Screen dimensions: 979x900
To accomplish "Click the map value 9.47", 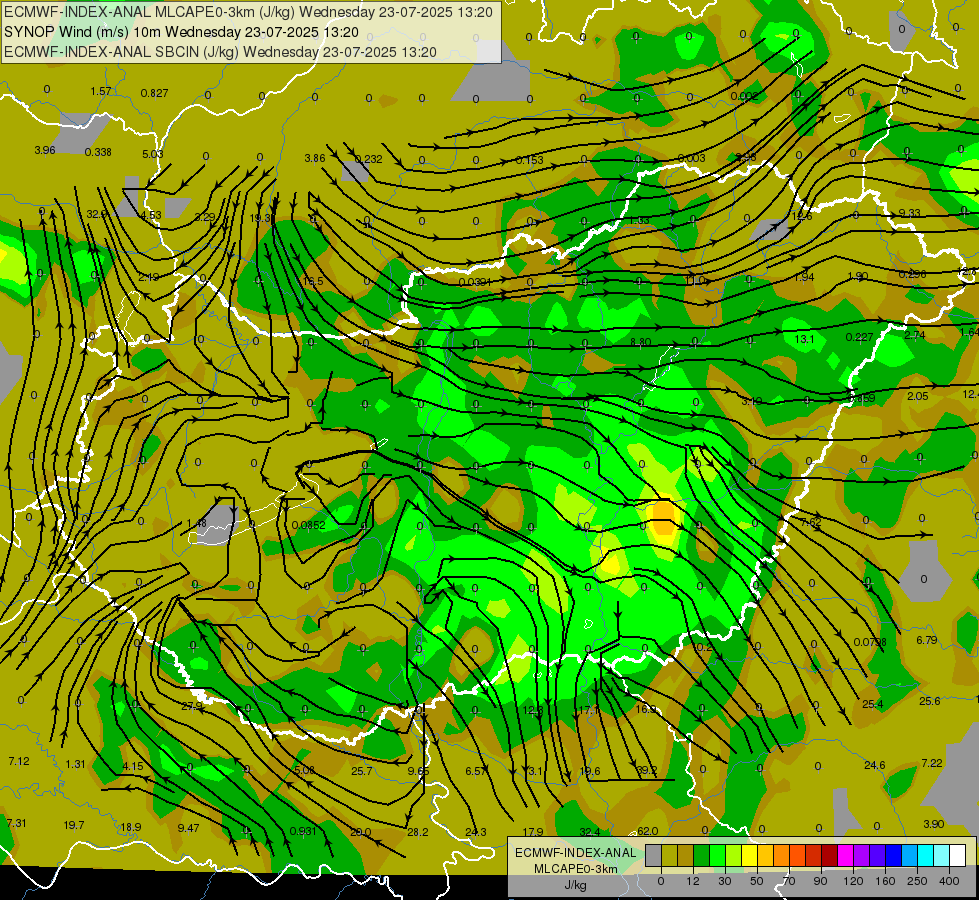I will click(x=188, y=828).
